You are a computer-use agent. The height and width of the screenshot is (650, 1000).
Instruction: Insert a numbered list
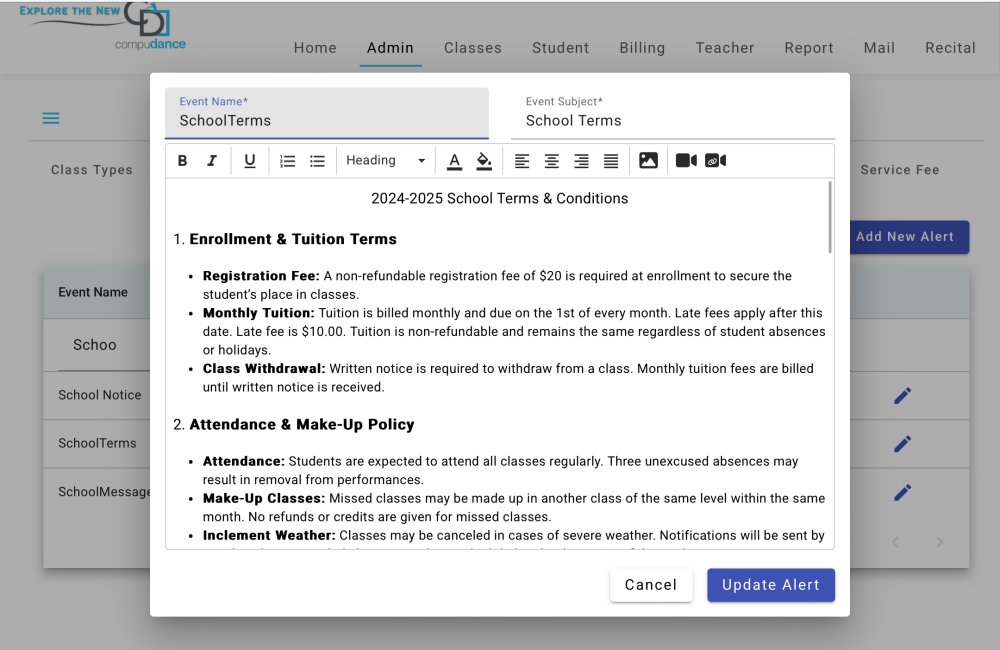point(288,161)
